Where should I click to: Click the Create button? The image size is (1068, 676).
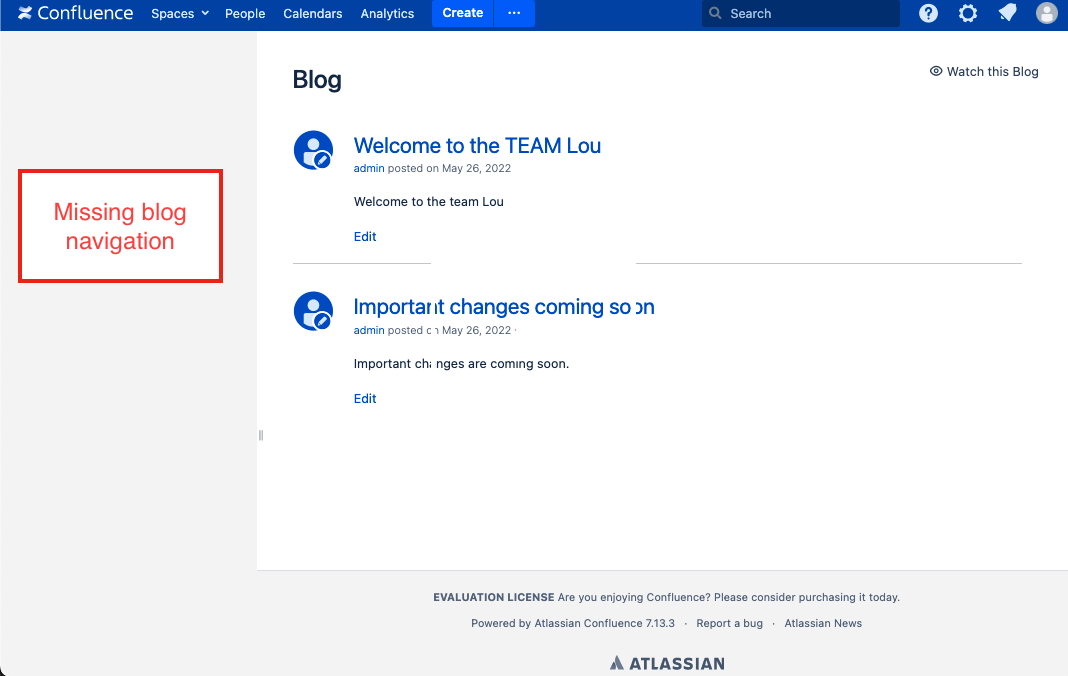click(462, 13)
